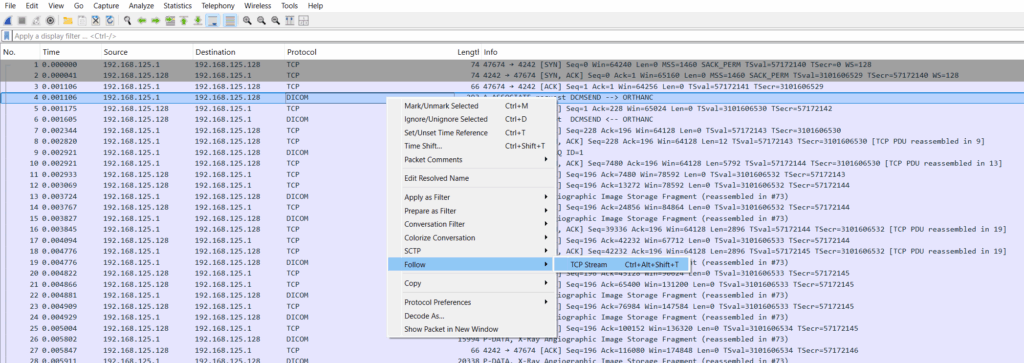The image size is (1024, 363).
Task: Jump to the last packet
Action: (x=198, y=21)
